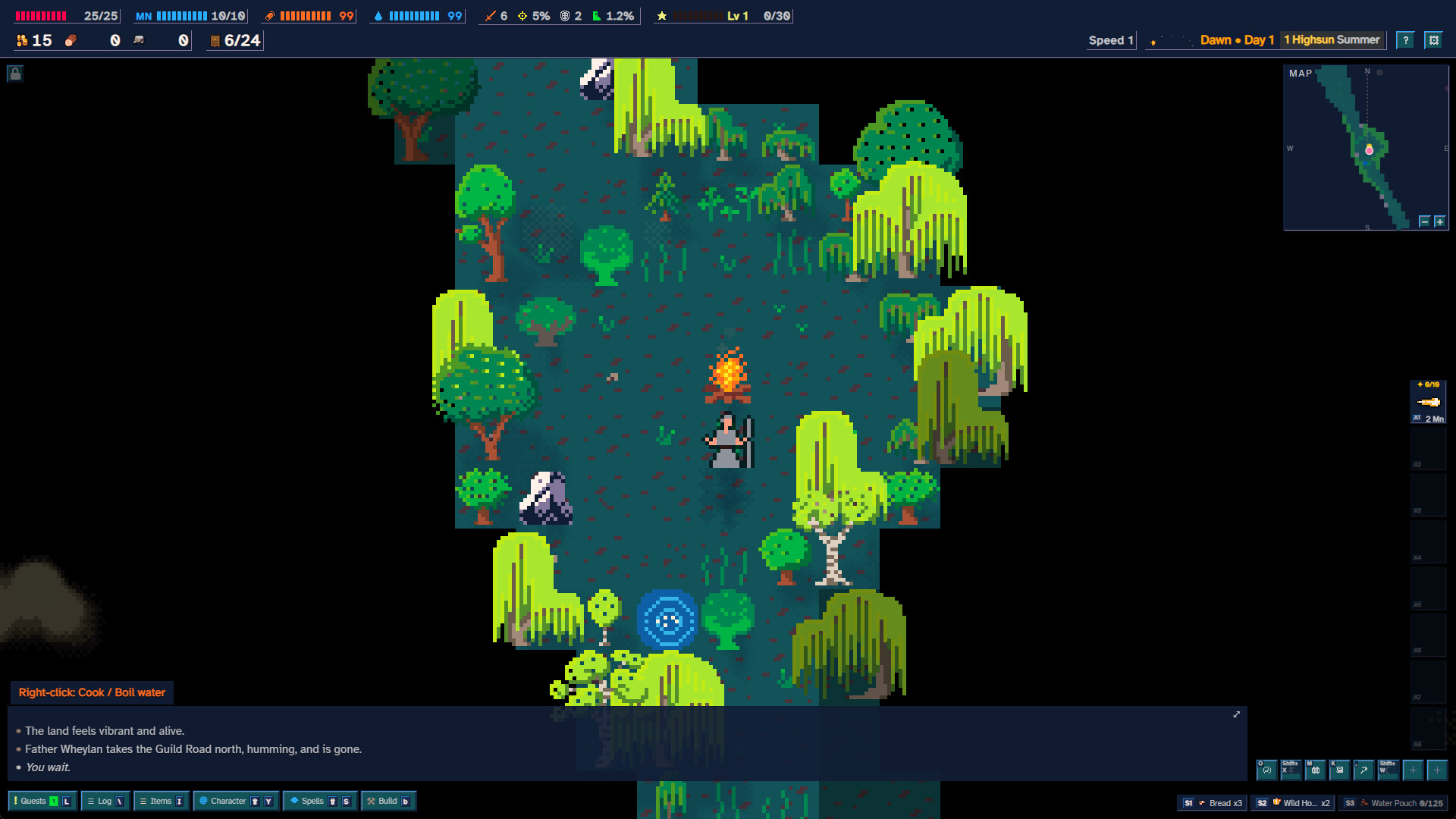Open the Build menu
This screenshot has width=1456, height=819.
pos(388,801)
